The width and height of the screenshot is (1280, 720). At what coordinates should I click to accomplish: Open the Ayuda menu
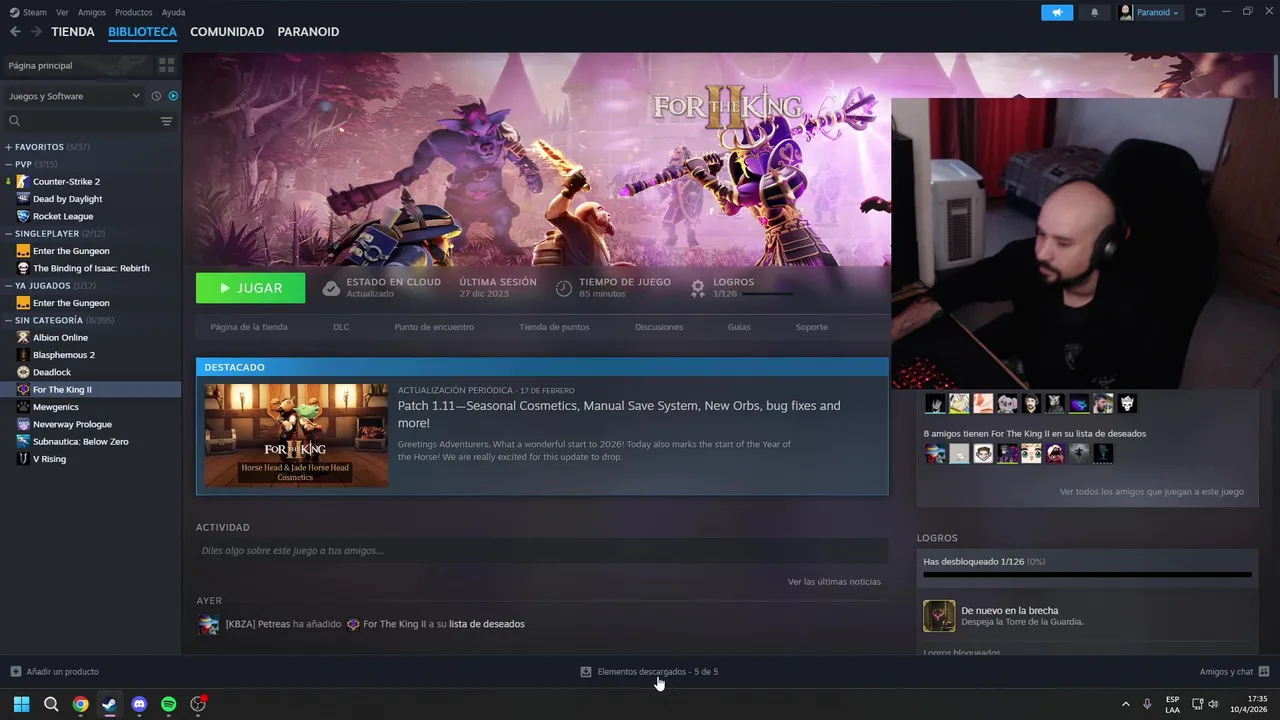pyautogui.click(x=173, y=12)
